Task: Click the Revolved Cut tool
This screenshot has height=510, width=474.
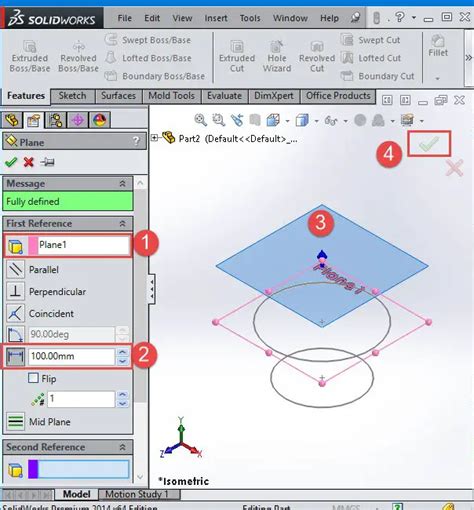Action: tap(317, 56)
